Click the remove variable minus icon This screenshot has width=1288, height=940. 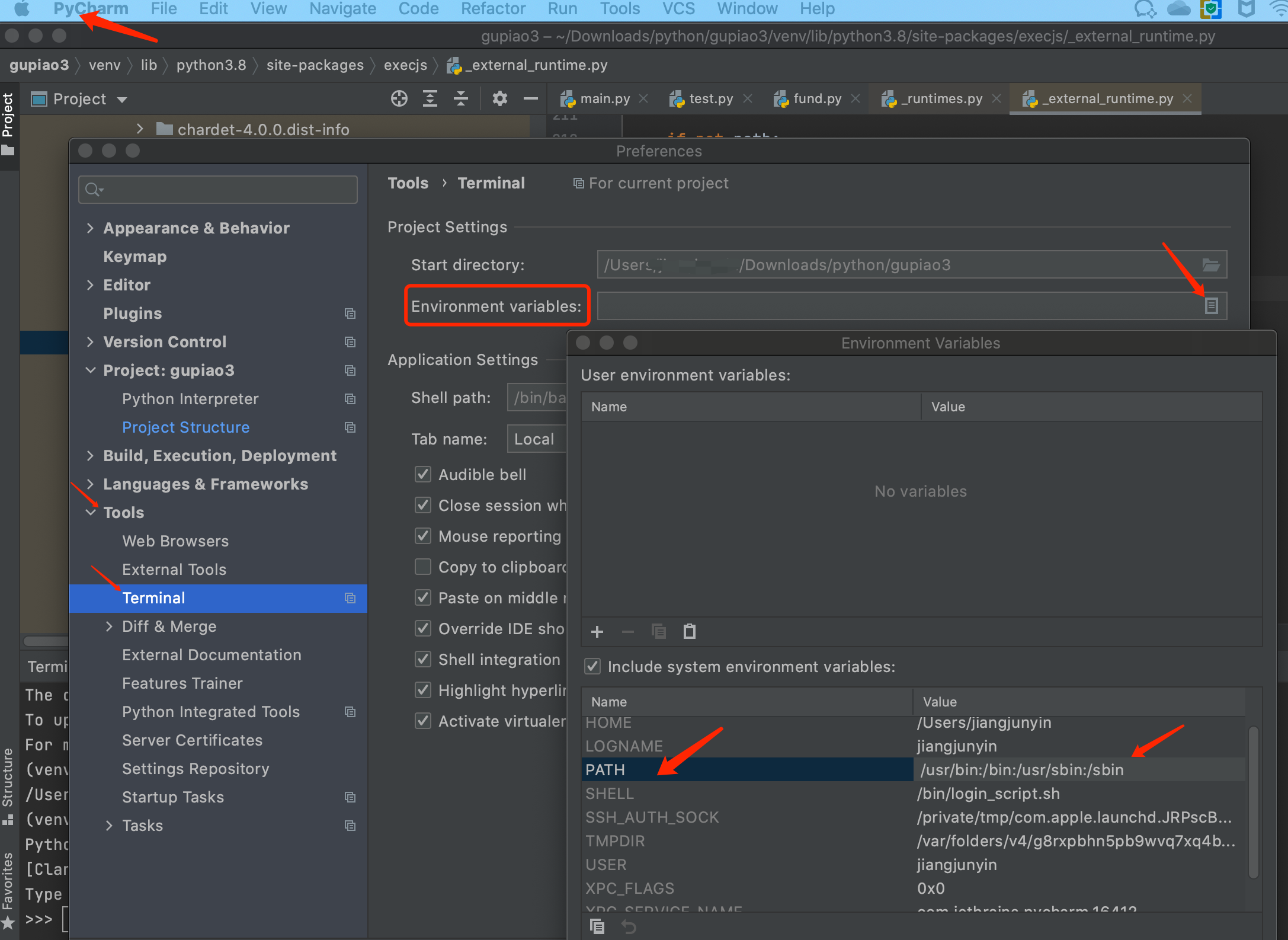[628, 632]
